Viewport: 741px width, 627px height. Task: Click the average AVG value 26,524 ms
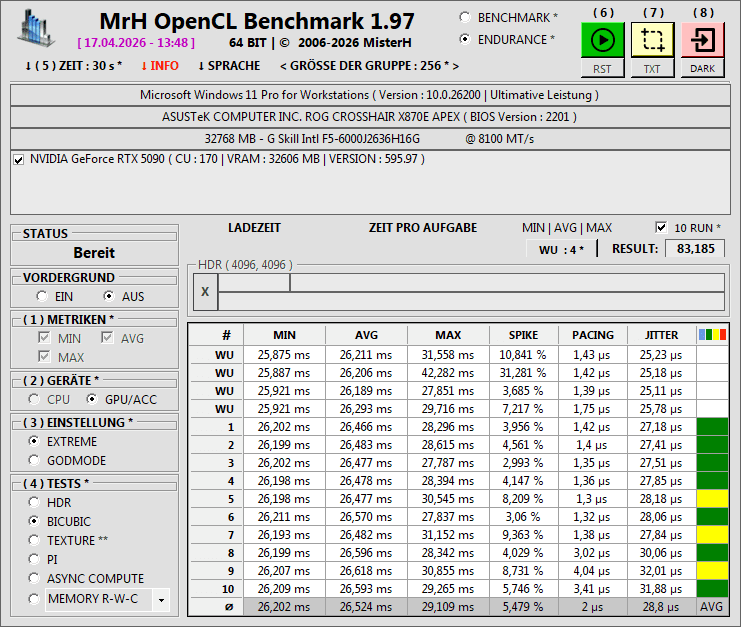point(366,607)
